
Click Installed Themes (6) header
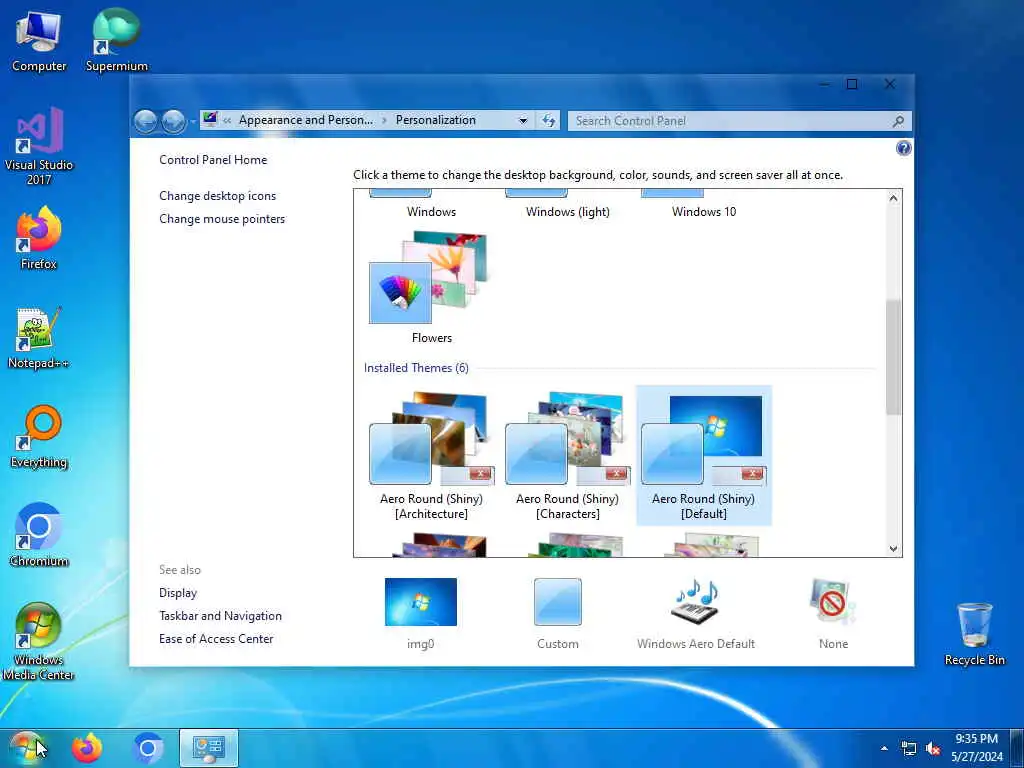pyautogui.click(x=416, y=368)
